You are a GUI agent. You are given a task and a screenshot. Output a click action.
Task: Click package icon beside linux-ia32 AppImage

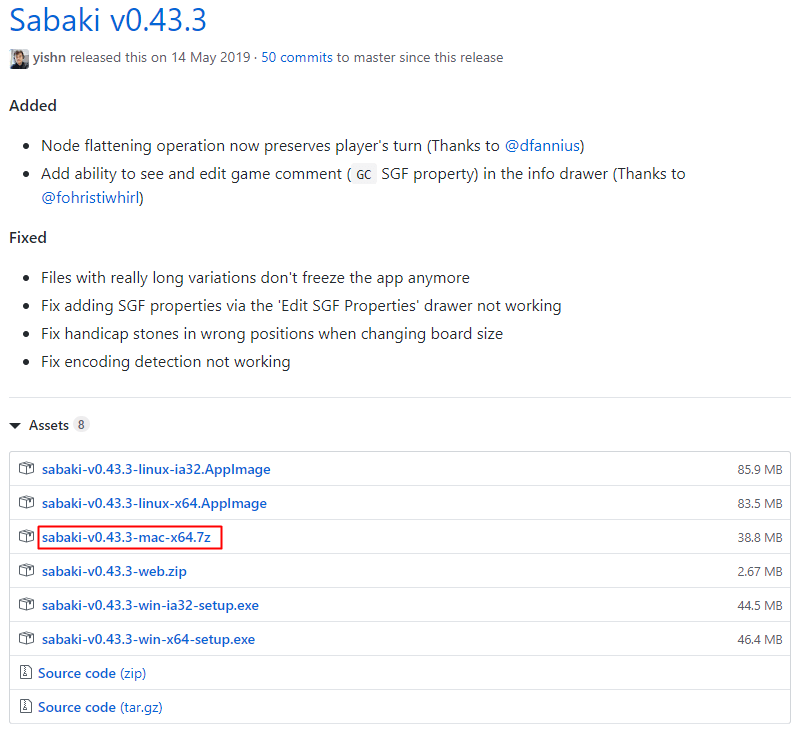pyautogui.click(x=26, y=468)
